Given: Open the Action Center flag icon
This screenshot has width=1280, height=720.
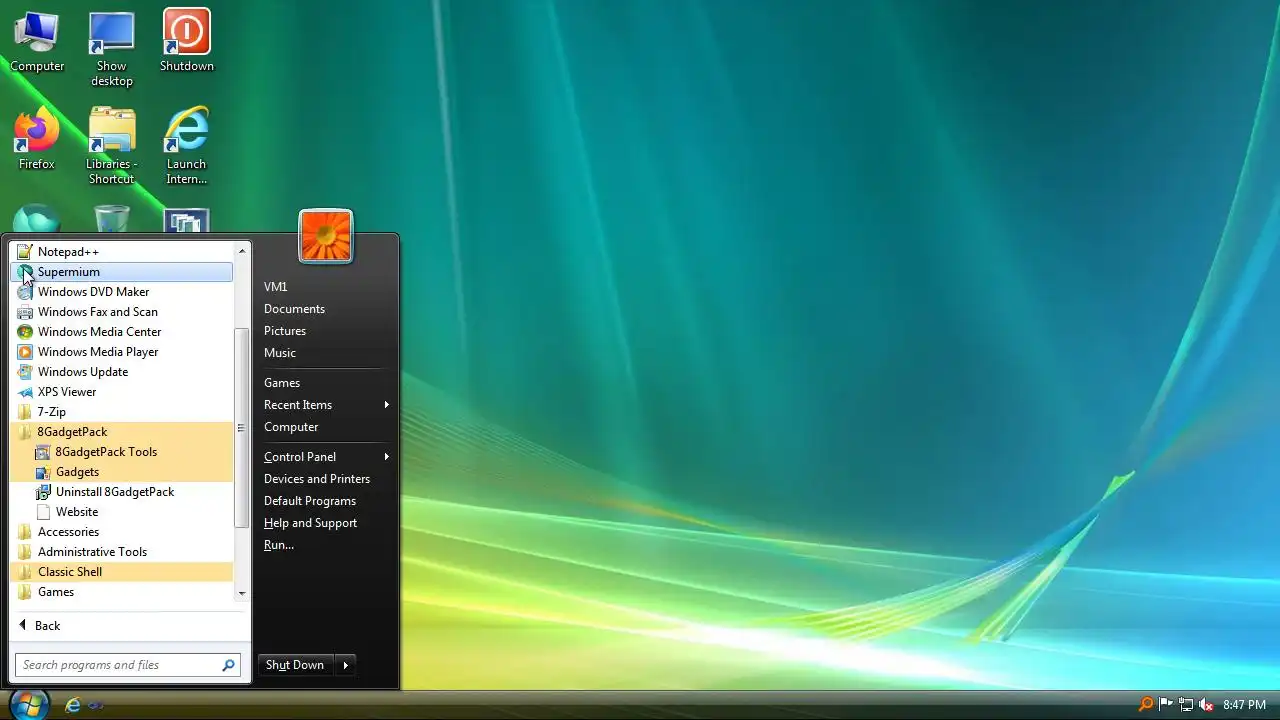Looking at the screenshot, I should click(1166, 705).
